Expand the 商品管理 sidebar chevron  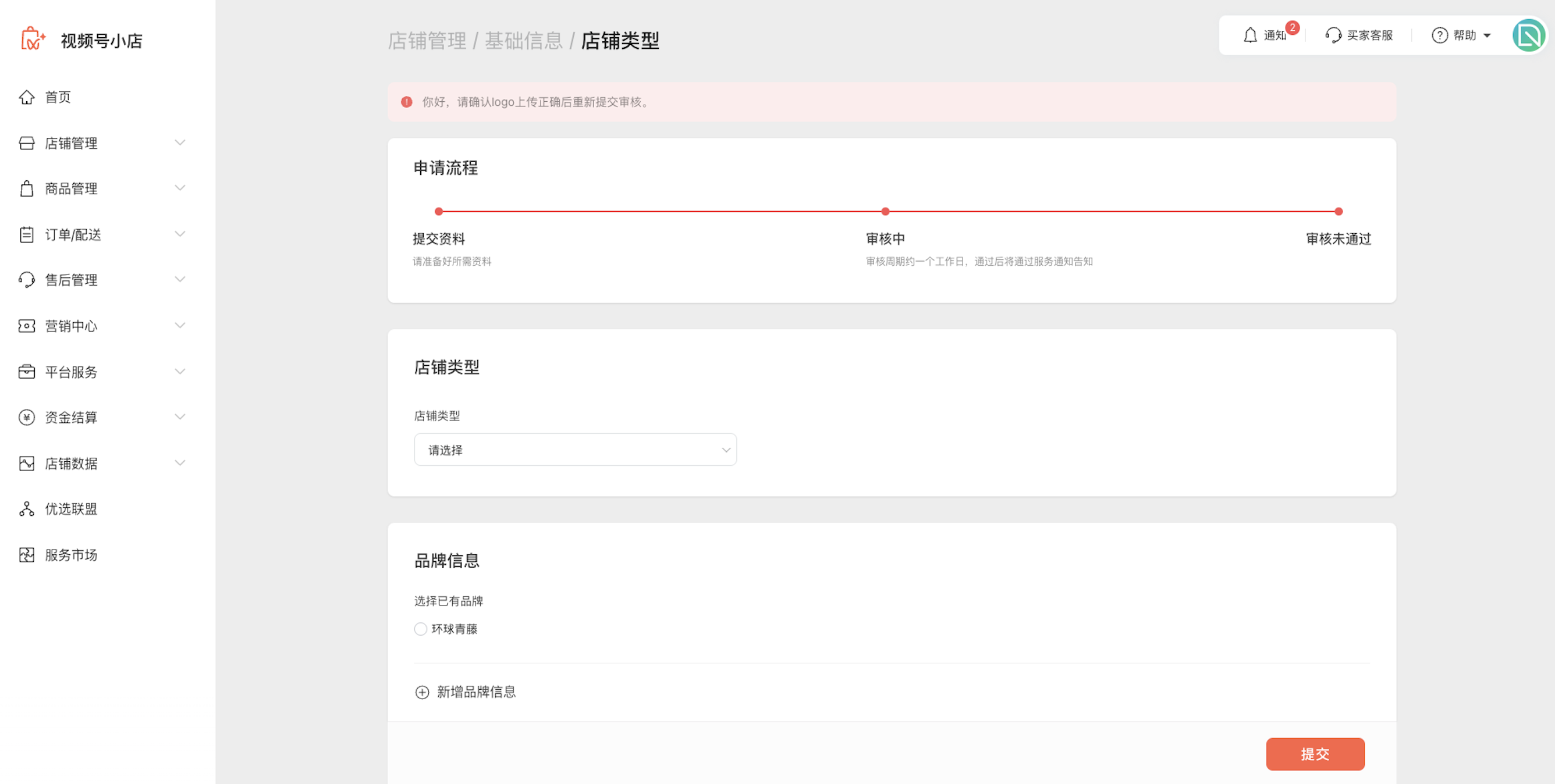click(x=180, y=188)
